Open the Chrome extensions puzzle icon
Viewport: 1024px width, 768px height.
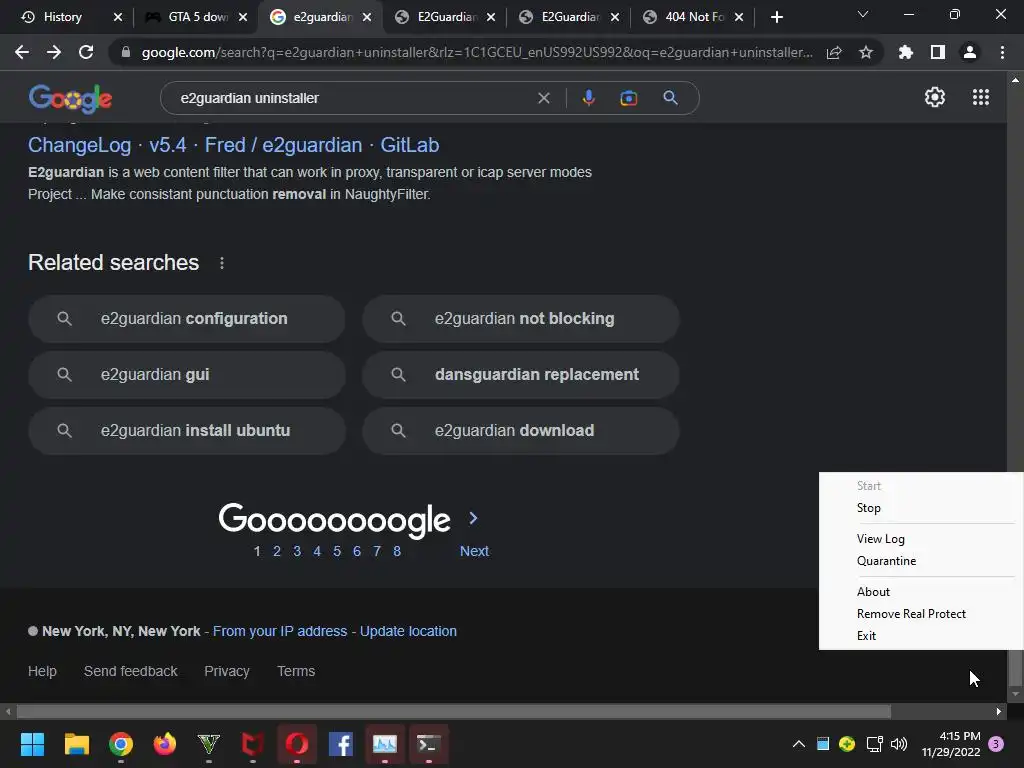[906, 52]
